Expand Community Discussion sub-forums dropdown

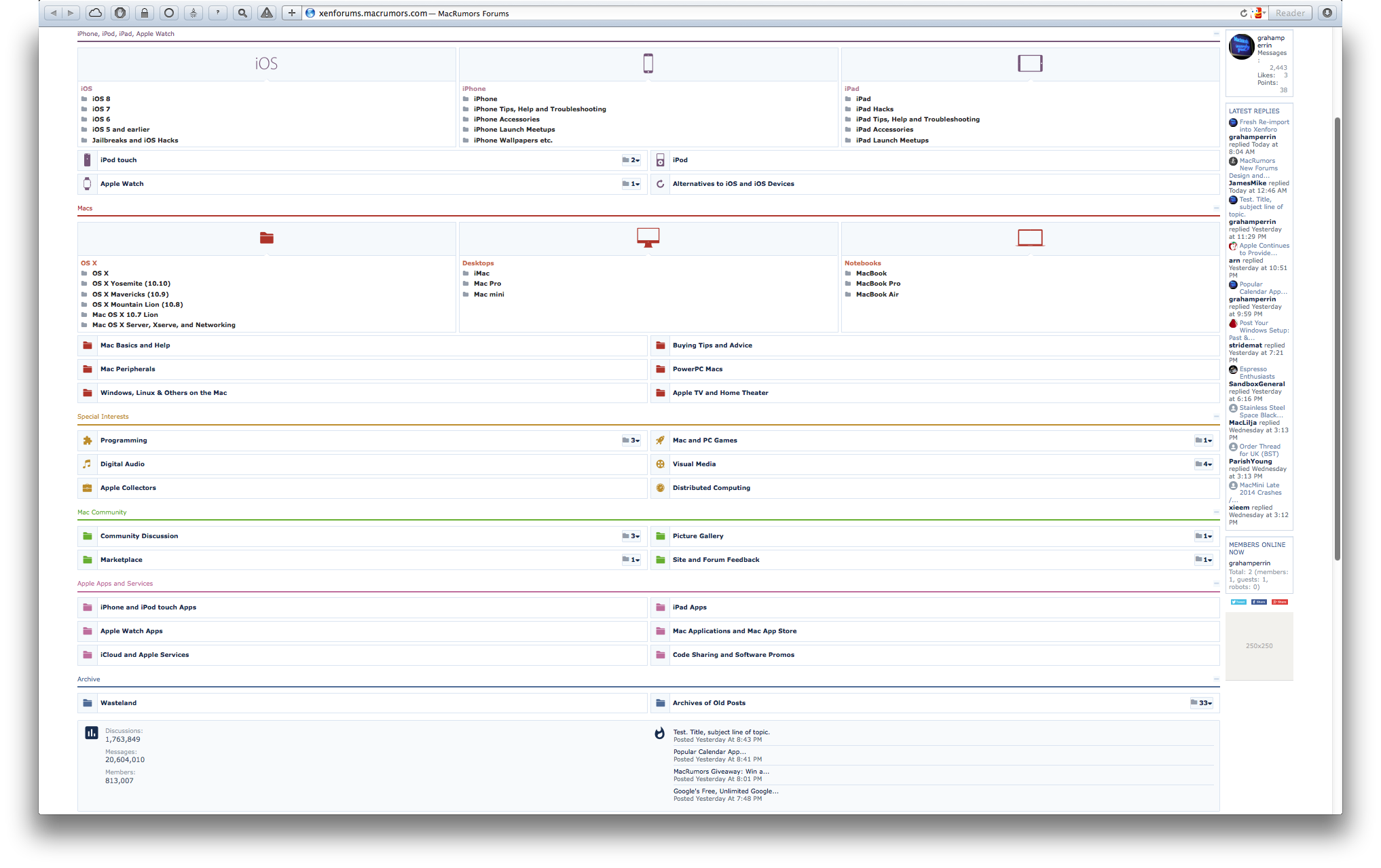click(631, 536)
